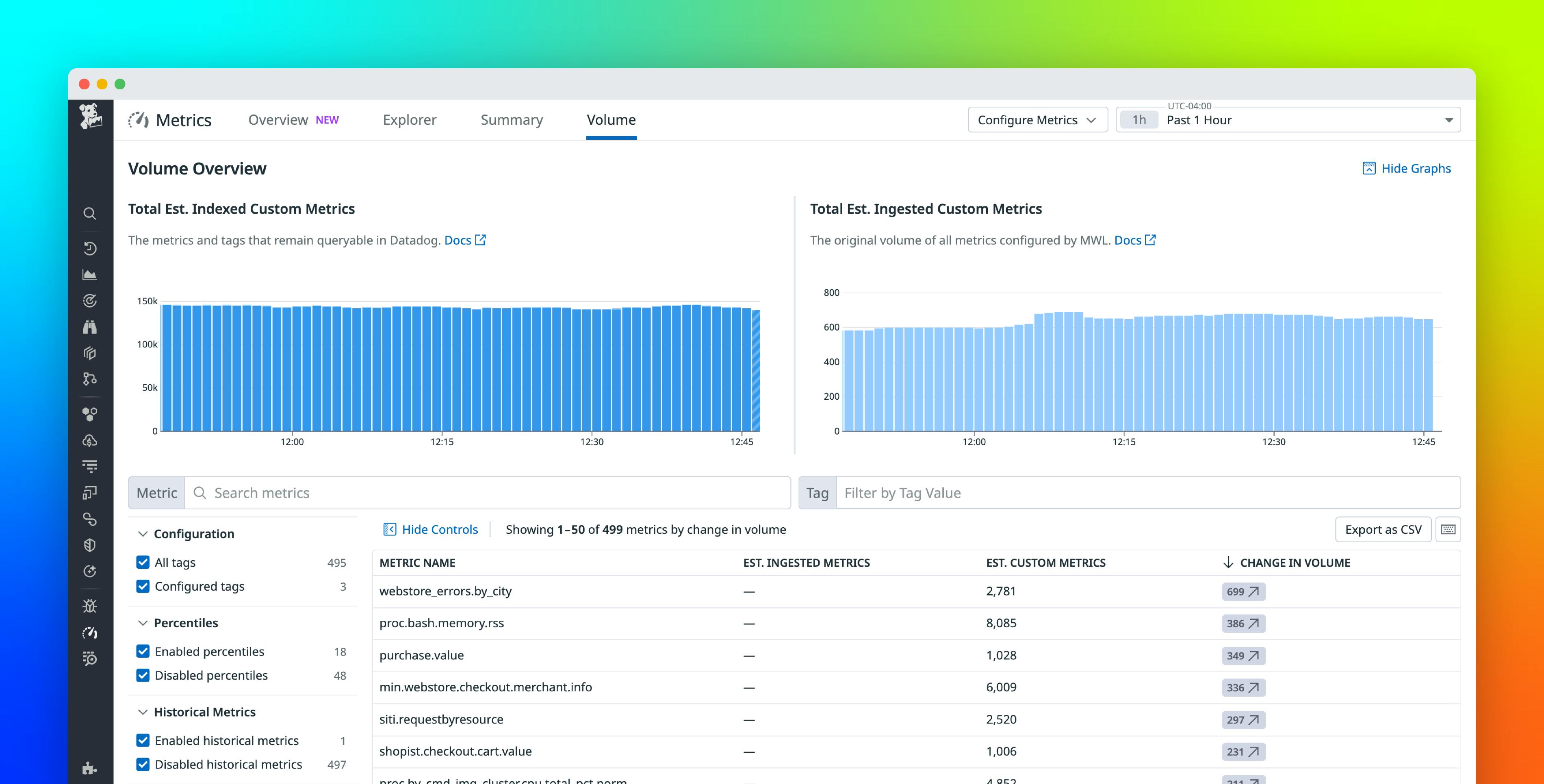
Task: Open Watchdog via the binoculars icon
Action: click(x=90, y=327)
